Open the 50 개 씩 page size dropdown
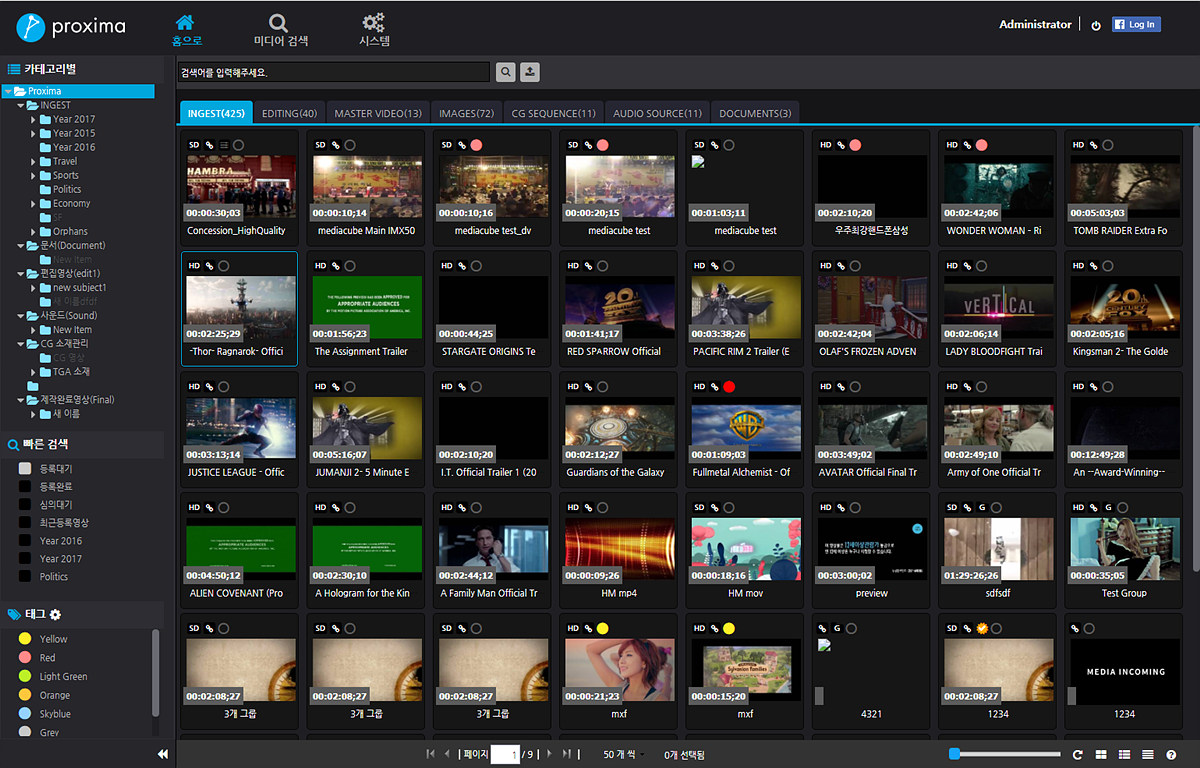Screen dimensions: 1200x768 click(x=624, y=754)
